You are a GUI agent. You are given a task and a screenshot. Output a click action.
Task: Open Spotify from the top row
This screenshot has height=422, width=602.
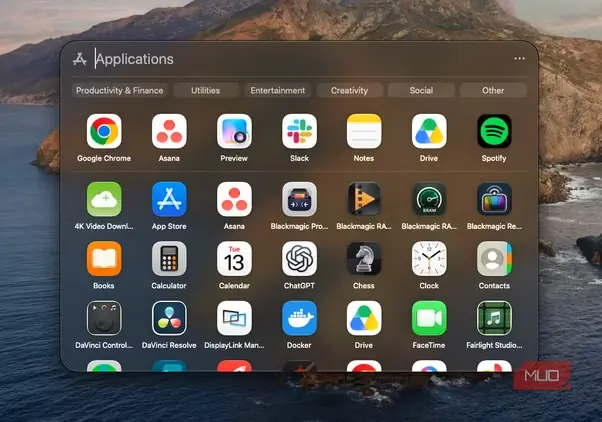click(494, 131)
